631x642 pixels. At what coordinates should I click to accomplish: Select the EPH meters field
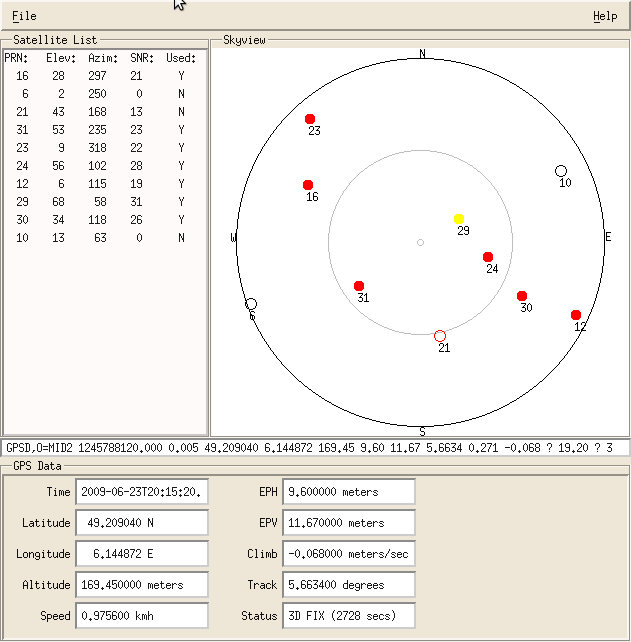coord(348,492)
